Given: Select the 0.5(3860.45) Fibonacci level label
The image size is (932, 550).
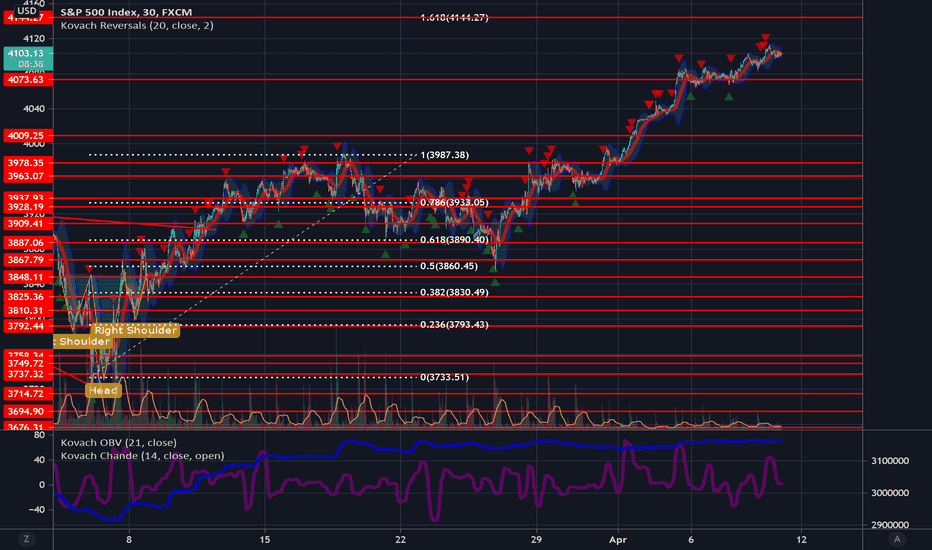Looking at the screenshot, I should point(449,266).
